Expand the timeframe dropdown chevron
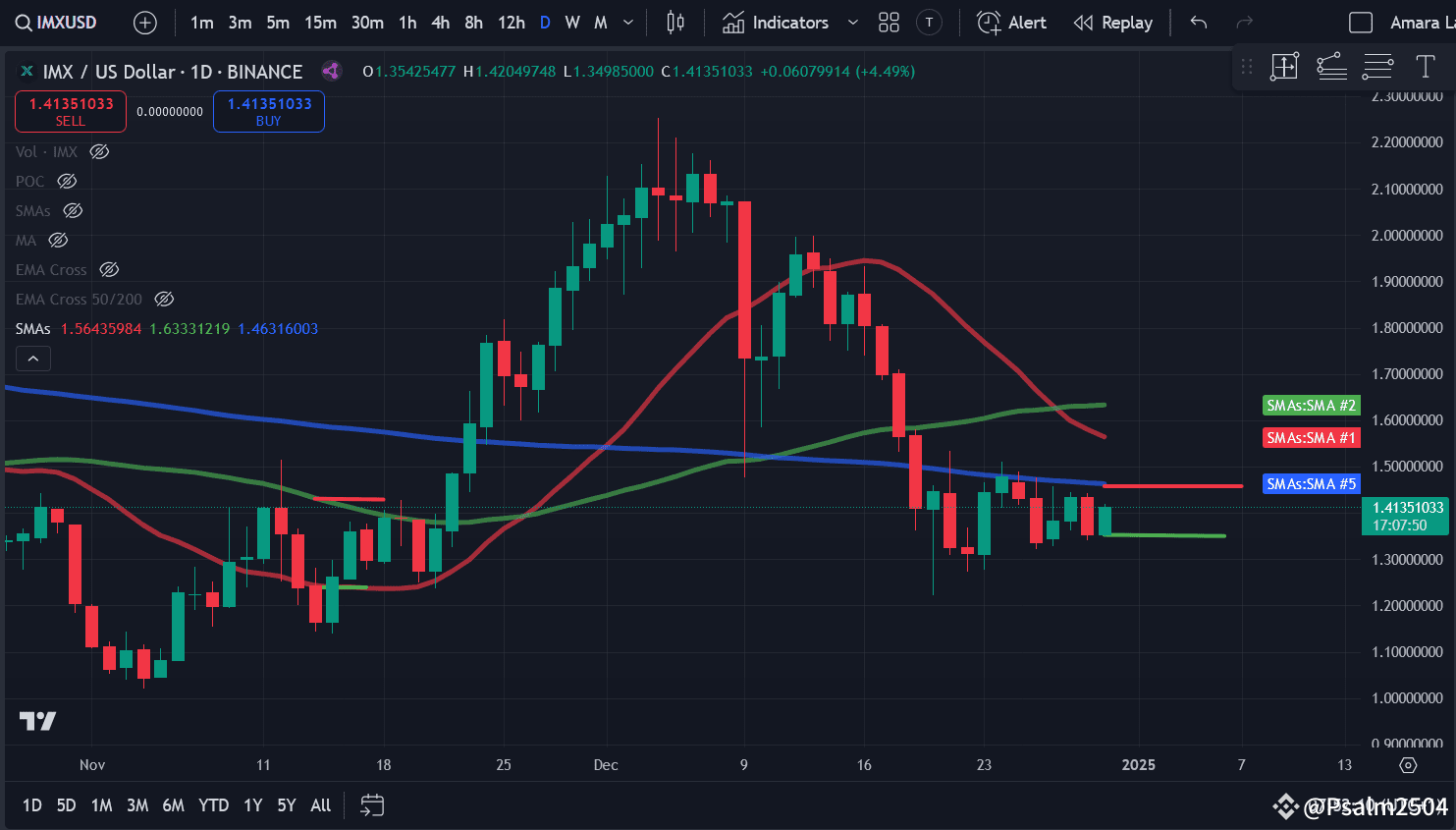1456x830 pixels. point(628,22)
